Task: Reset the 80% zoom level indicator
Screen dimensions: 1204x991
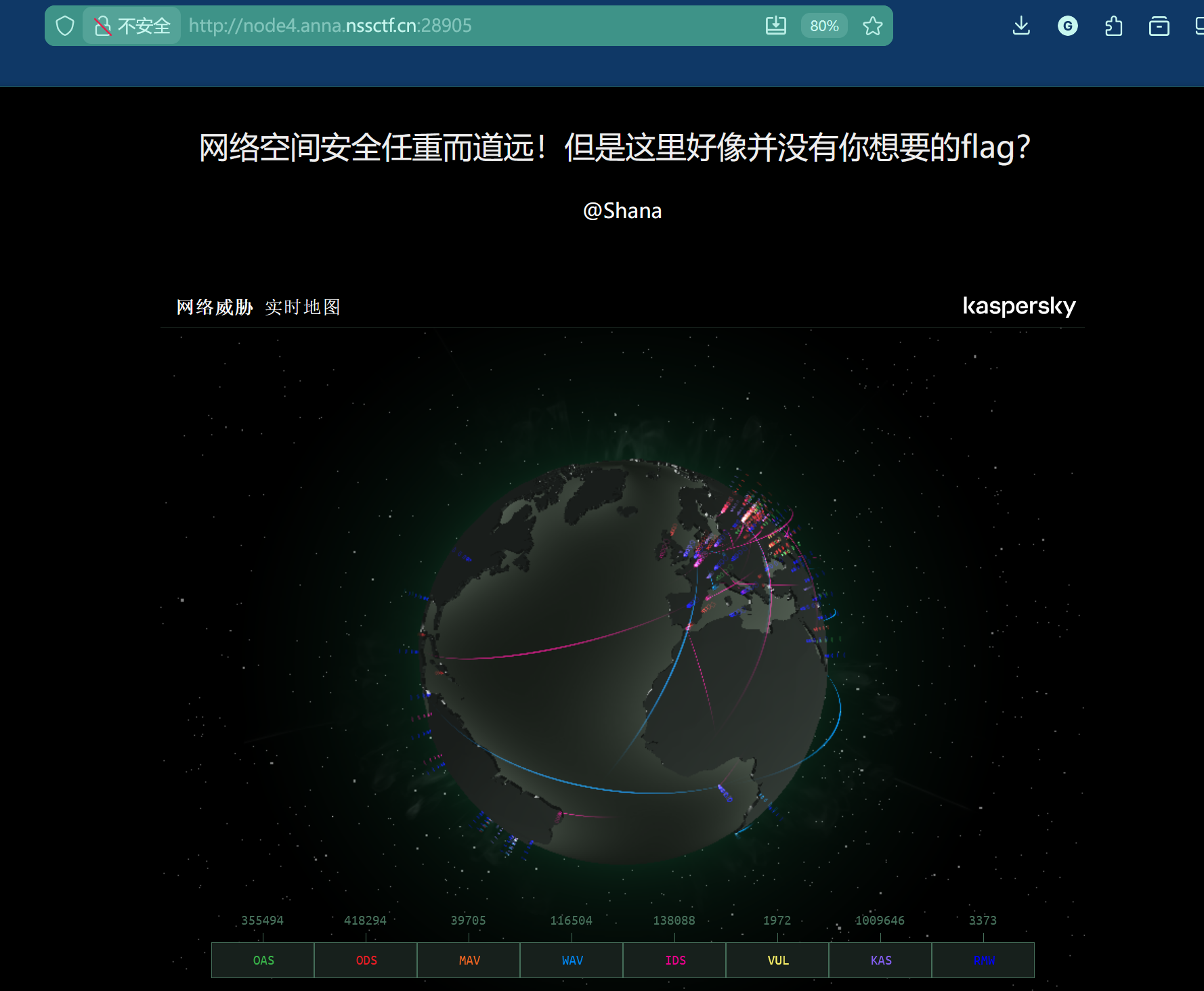Action: pyautogui.click(x=823, y=26)
